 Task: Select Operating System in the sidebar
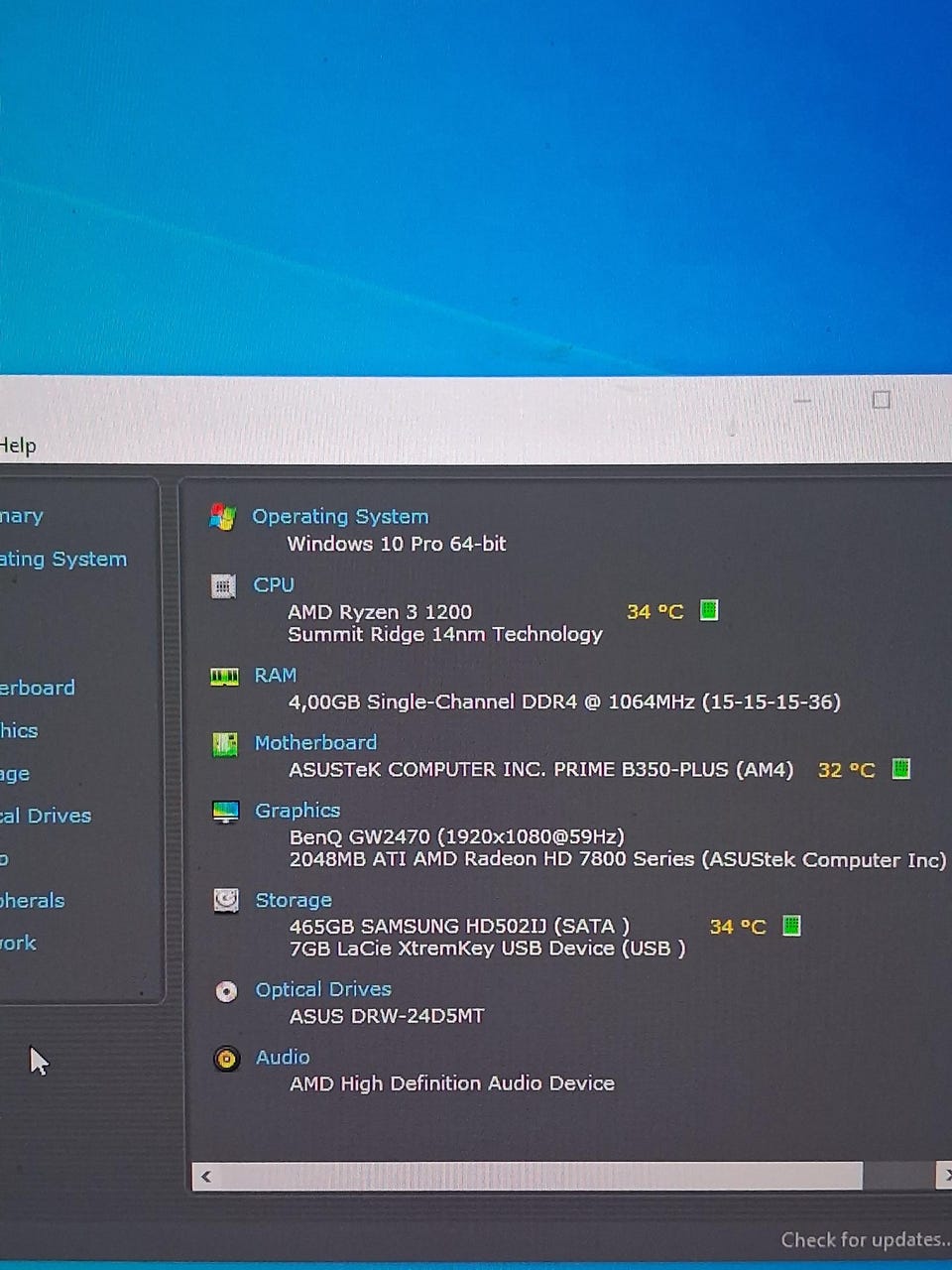63,559
